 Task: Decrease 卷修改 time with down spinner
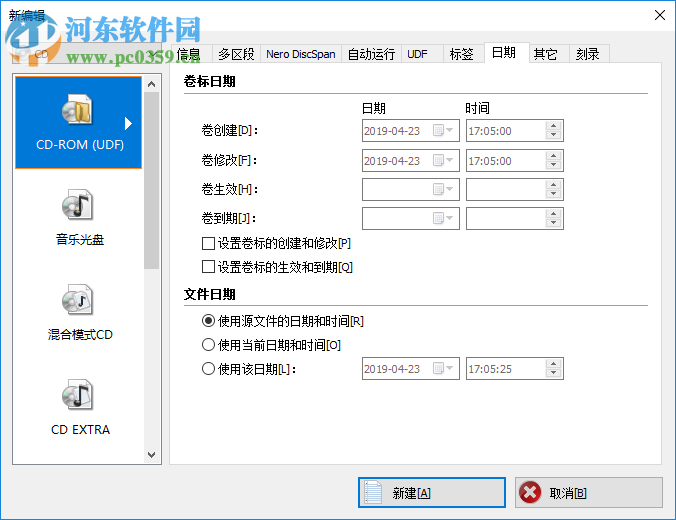coord(554,165)
